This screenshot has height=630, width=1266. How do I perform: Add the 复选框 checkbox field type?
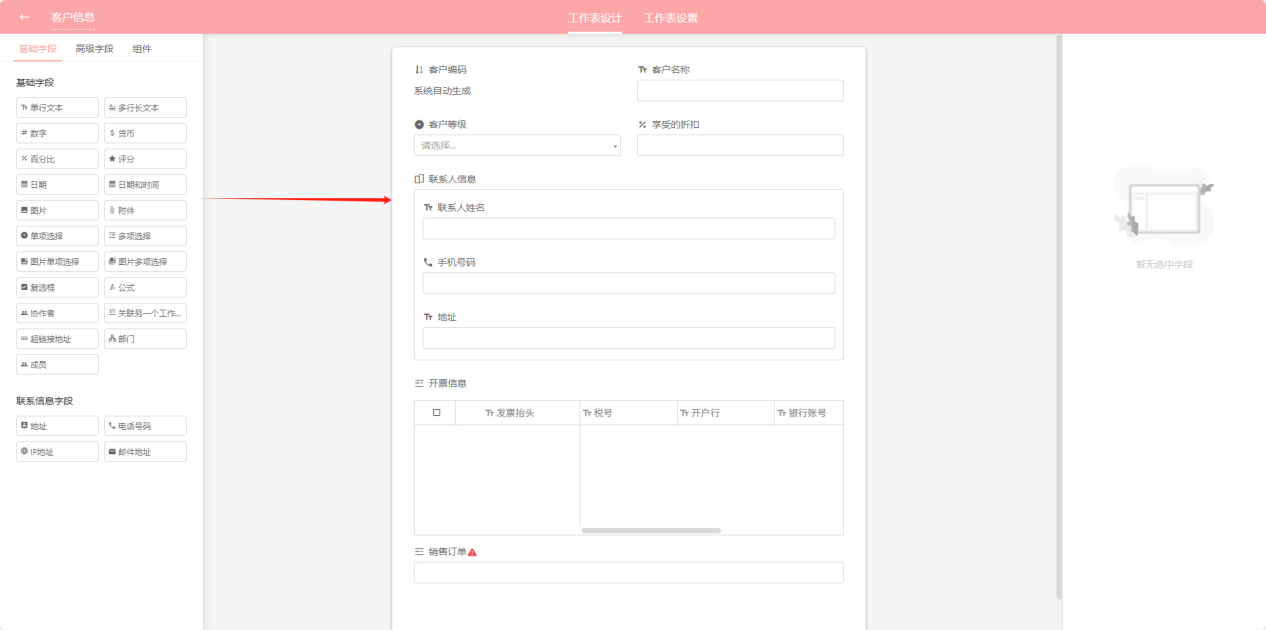pyautogui.click(x=57, y=288)
